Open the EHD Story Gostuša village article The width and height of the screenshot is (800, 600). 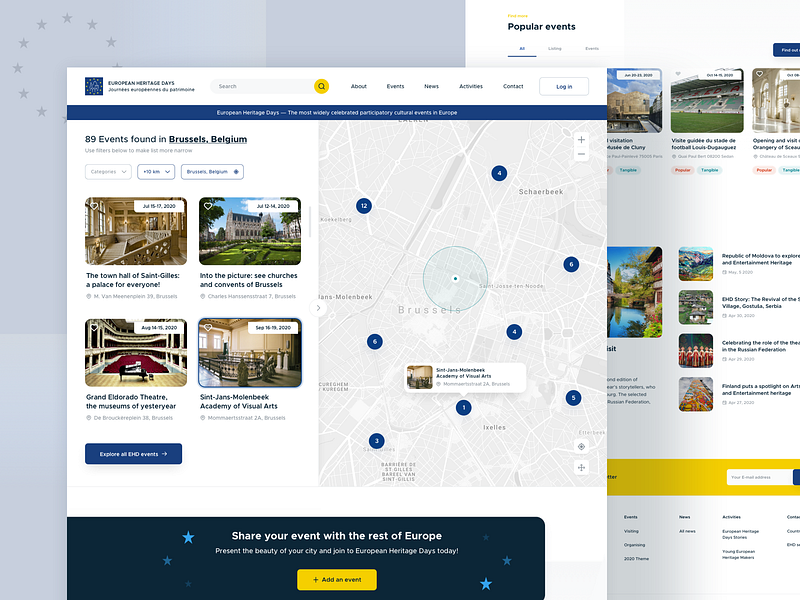coord(760,303)
